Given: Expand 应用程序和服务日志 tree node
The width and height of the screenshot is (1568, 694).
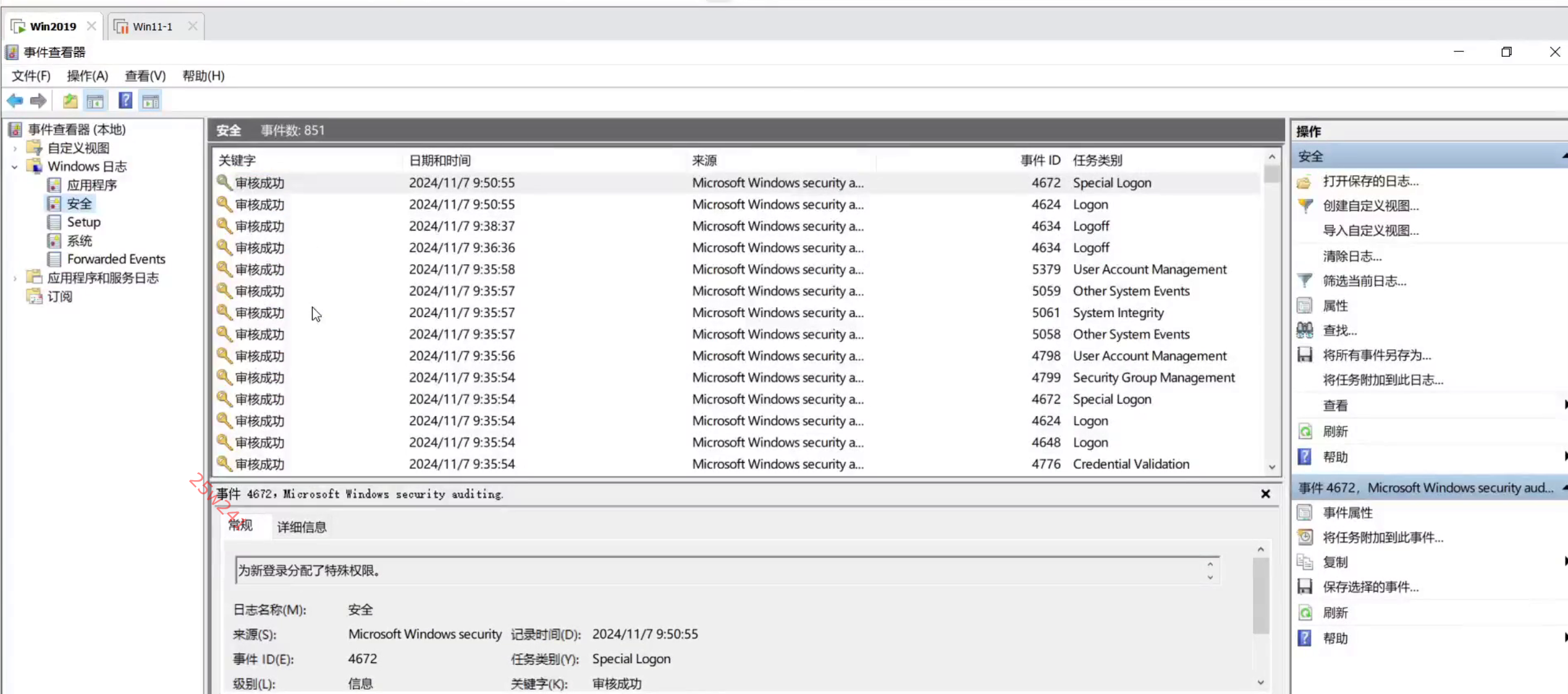Looking at the screenshot, I should click(x=15, y=278).
